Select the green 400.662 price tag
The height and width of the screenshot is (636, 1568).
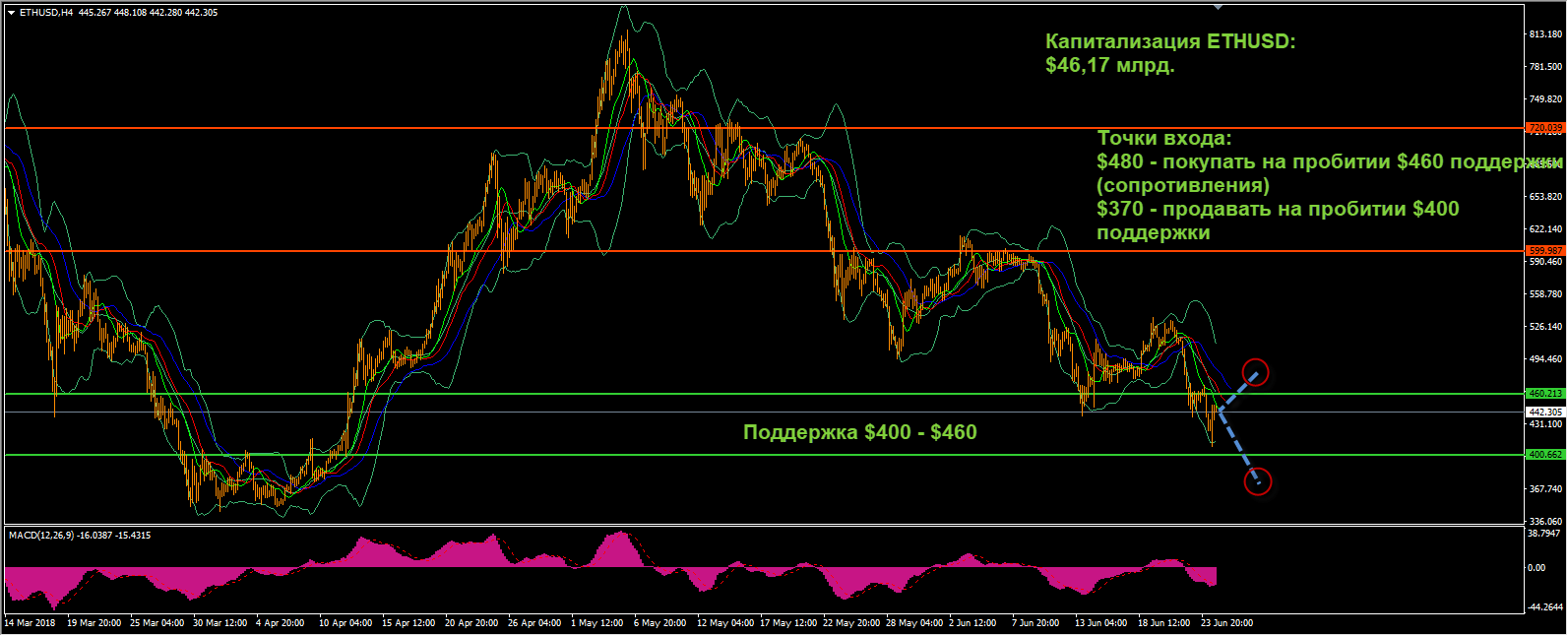1544,455
